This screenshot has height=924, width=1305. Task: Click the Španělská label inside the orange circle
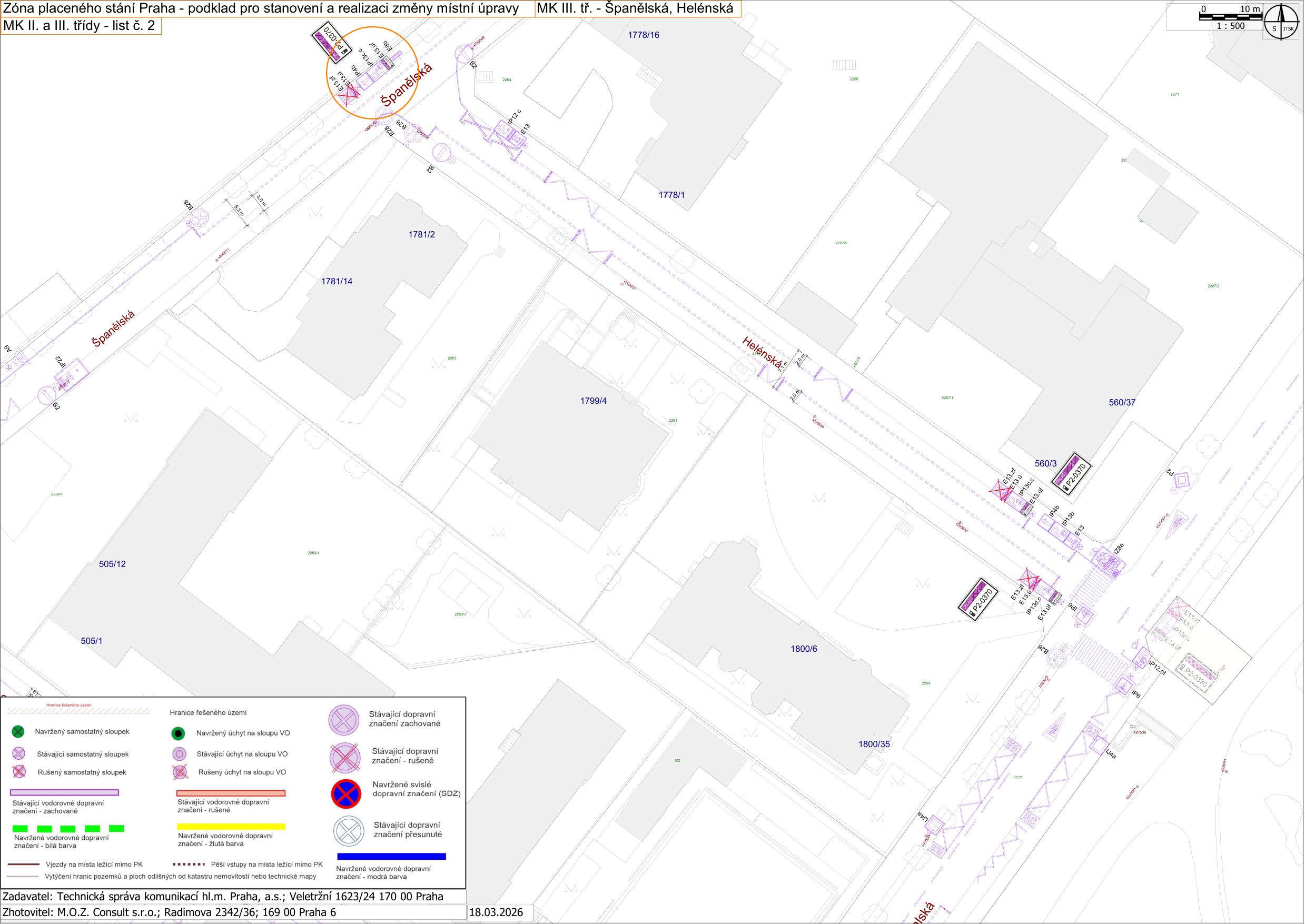pyautogui.click(x=407, y=84)
